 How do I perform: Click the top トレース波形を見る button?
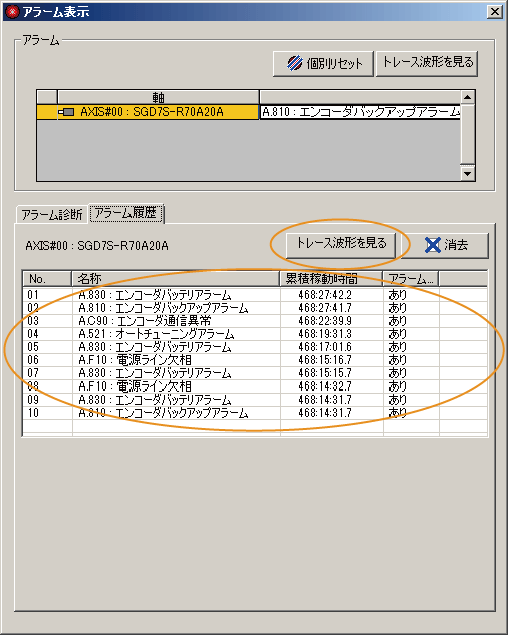point(427,63)
